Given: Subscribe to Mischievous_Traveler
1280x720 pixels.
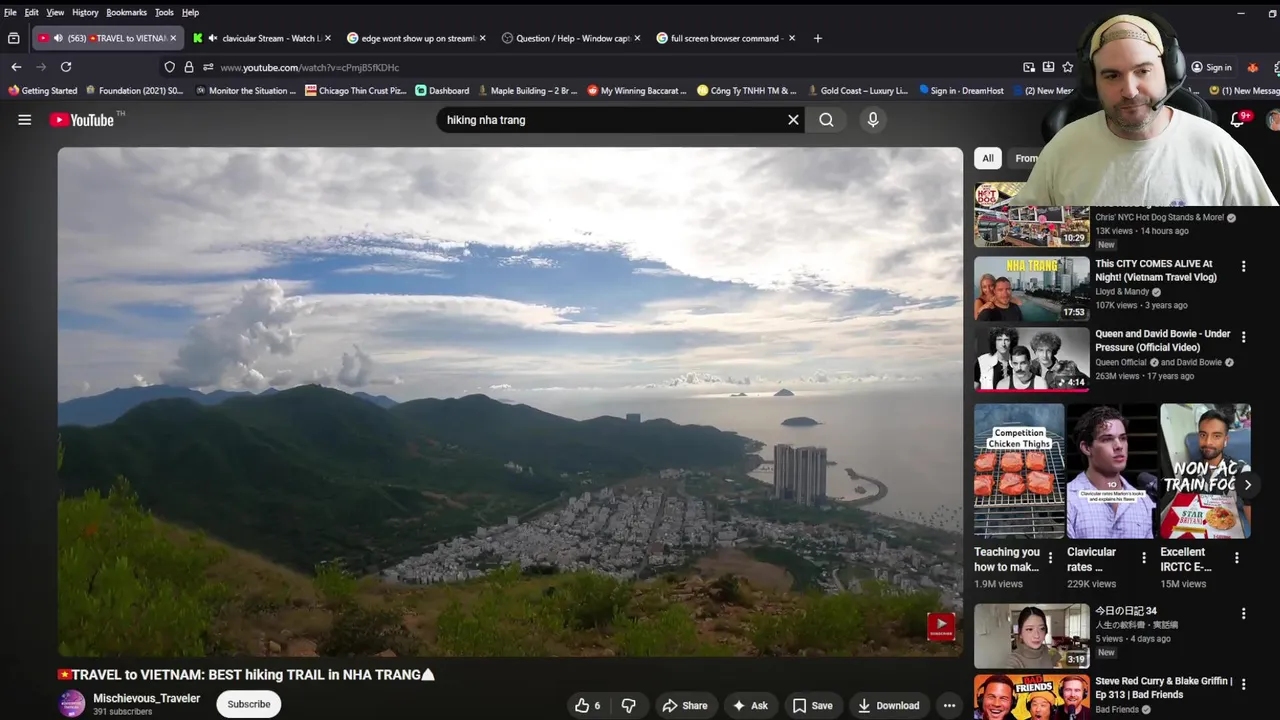Looking at the screenshot, I should click(248, 704).
